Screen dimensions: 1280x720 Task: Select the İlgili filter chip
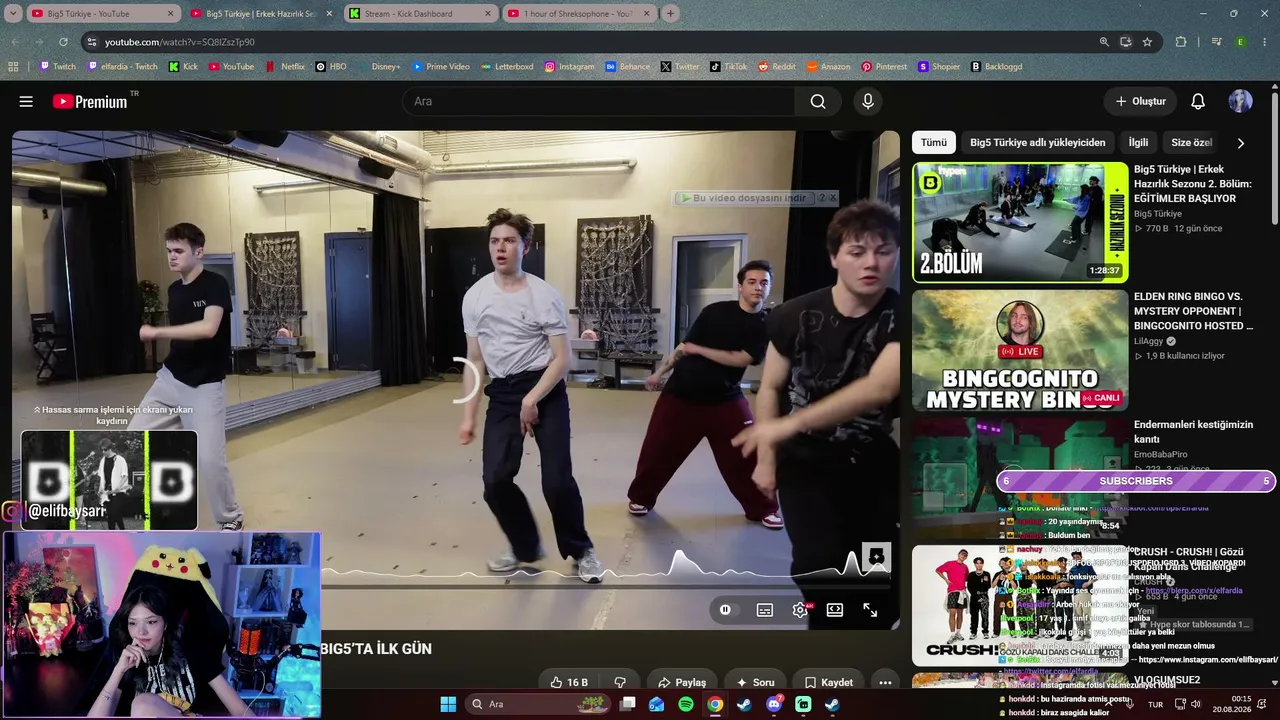(x=1139, y=143)
